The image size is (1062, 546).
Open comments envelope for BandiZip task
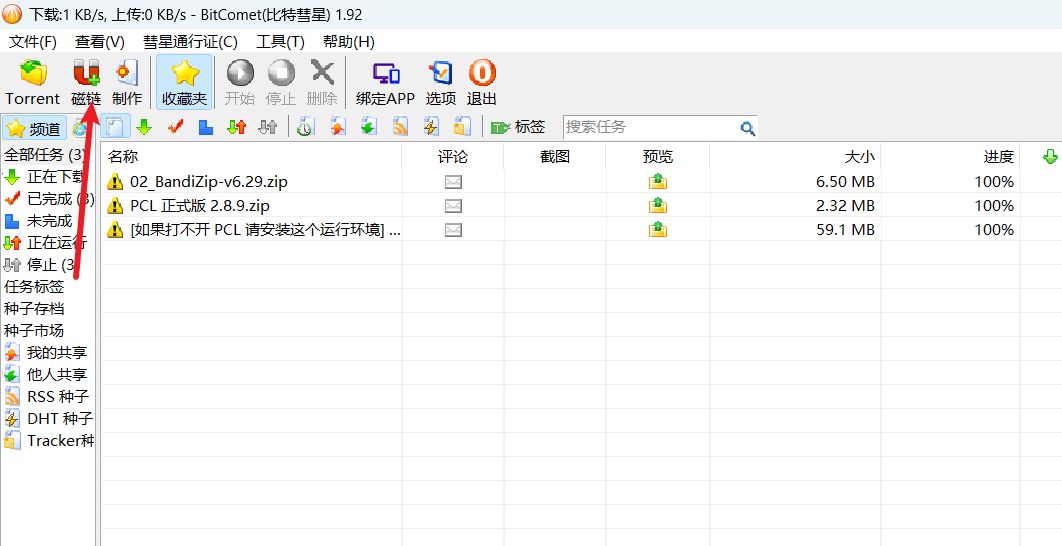[x=453, y=182]
